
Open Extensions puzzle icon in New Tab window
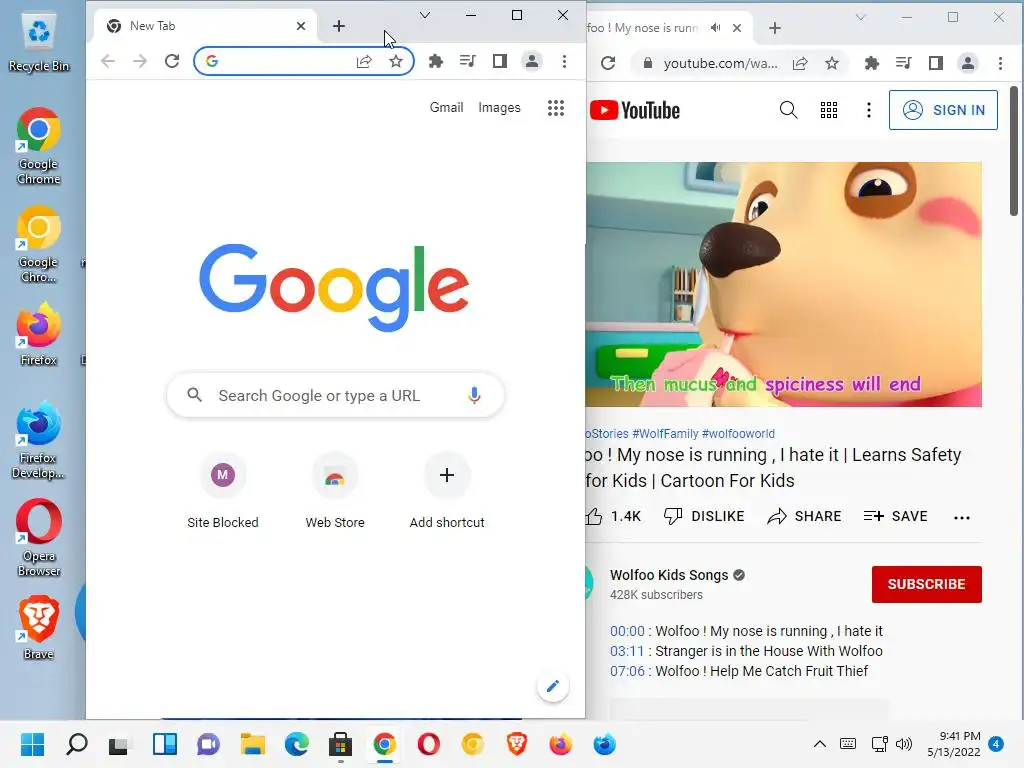pos(436,61)
